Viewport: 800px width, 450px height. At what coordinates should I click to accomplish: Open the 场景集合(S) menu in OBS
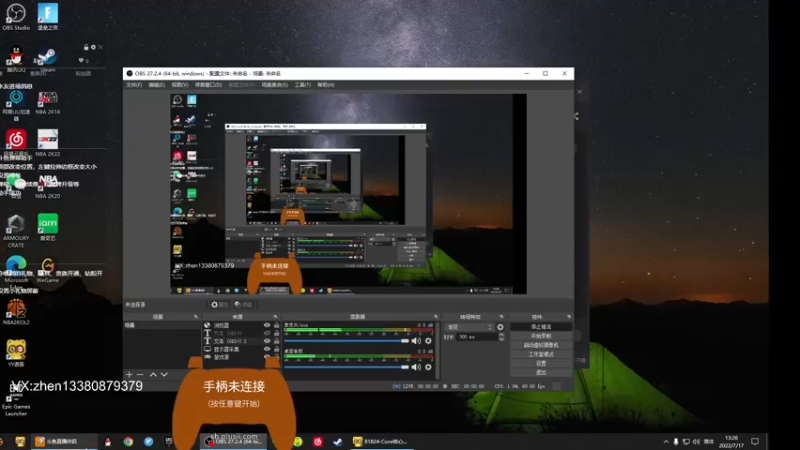pyautogui.click(x=274, y=85)
